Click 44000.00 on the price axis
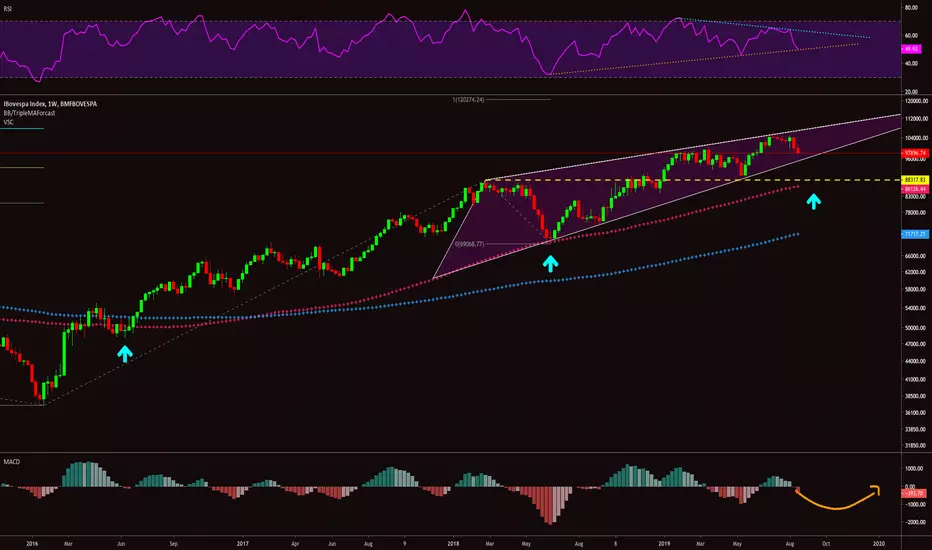 click(x=916, y=362)
